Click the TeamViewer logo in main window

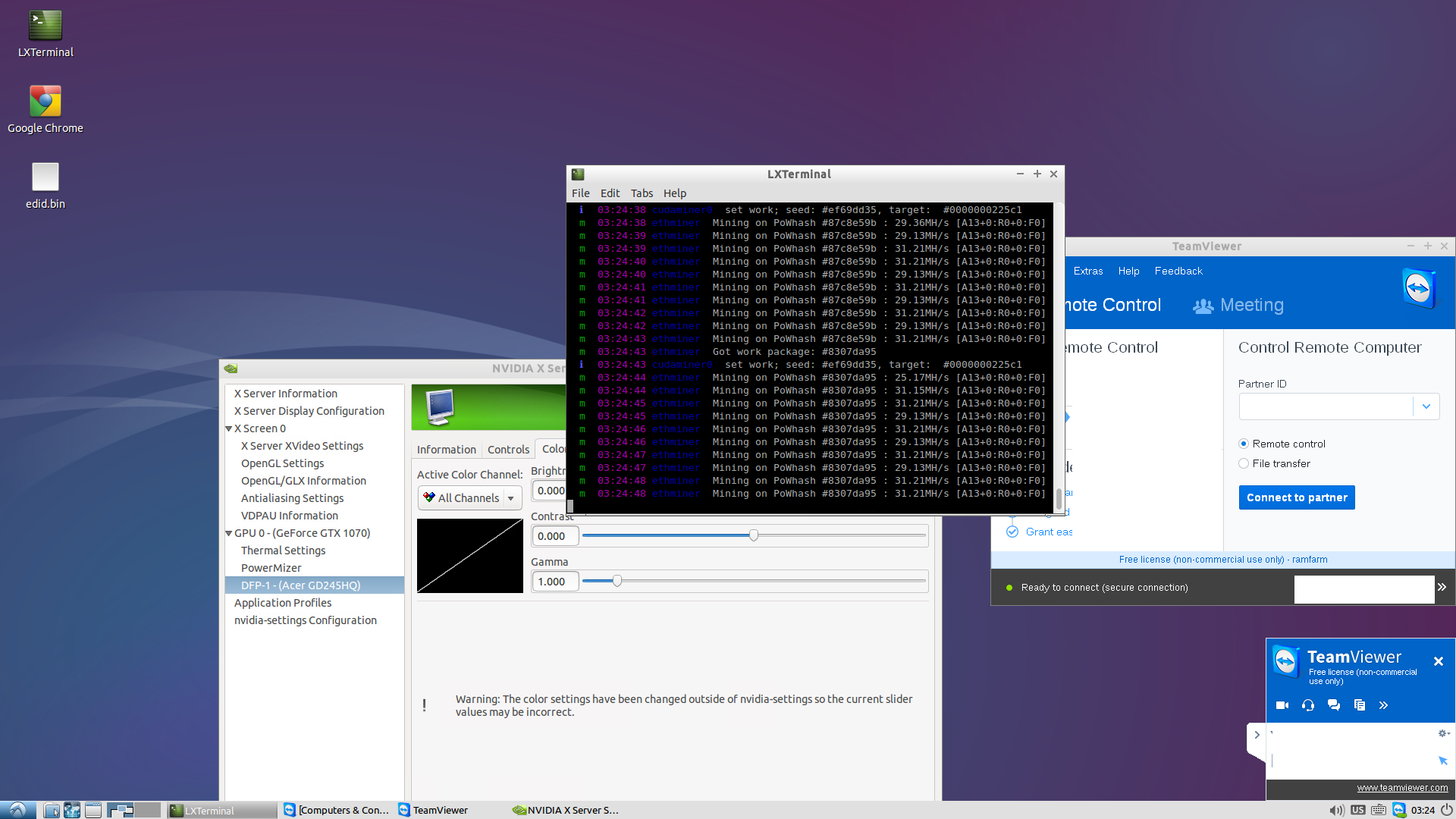[1419, 288]
